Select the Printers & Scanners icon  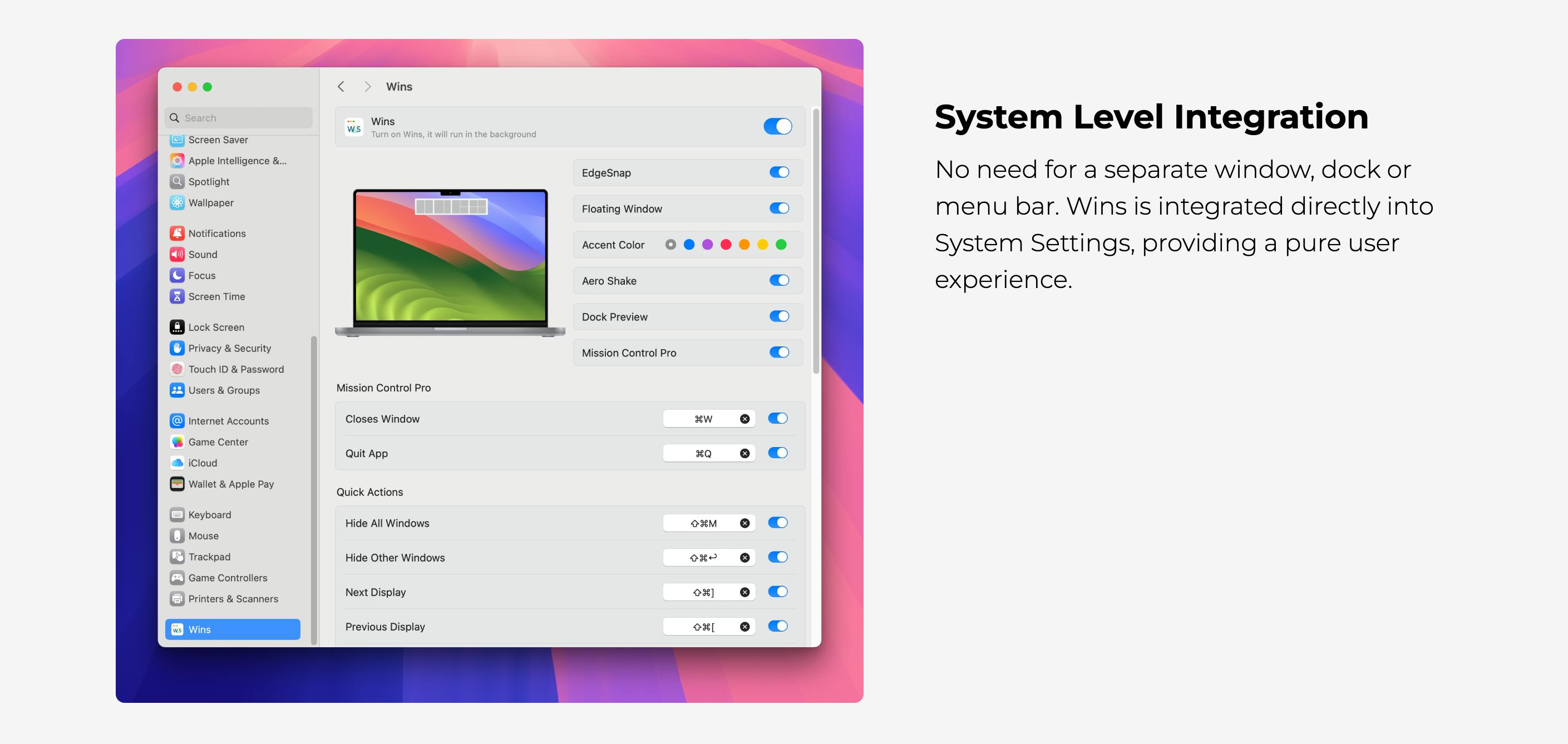(x=177, y=599)
